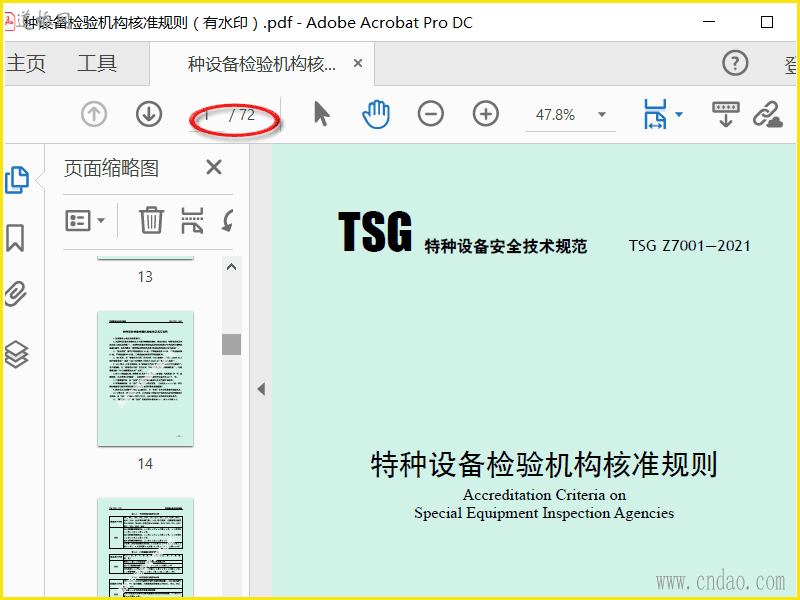This screenshot has width=800, height=600.
Task: Open the thumbnail options menu icon
Action: tap(85, 220)
